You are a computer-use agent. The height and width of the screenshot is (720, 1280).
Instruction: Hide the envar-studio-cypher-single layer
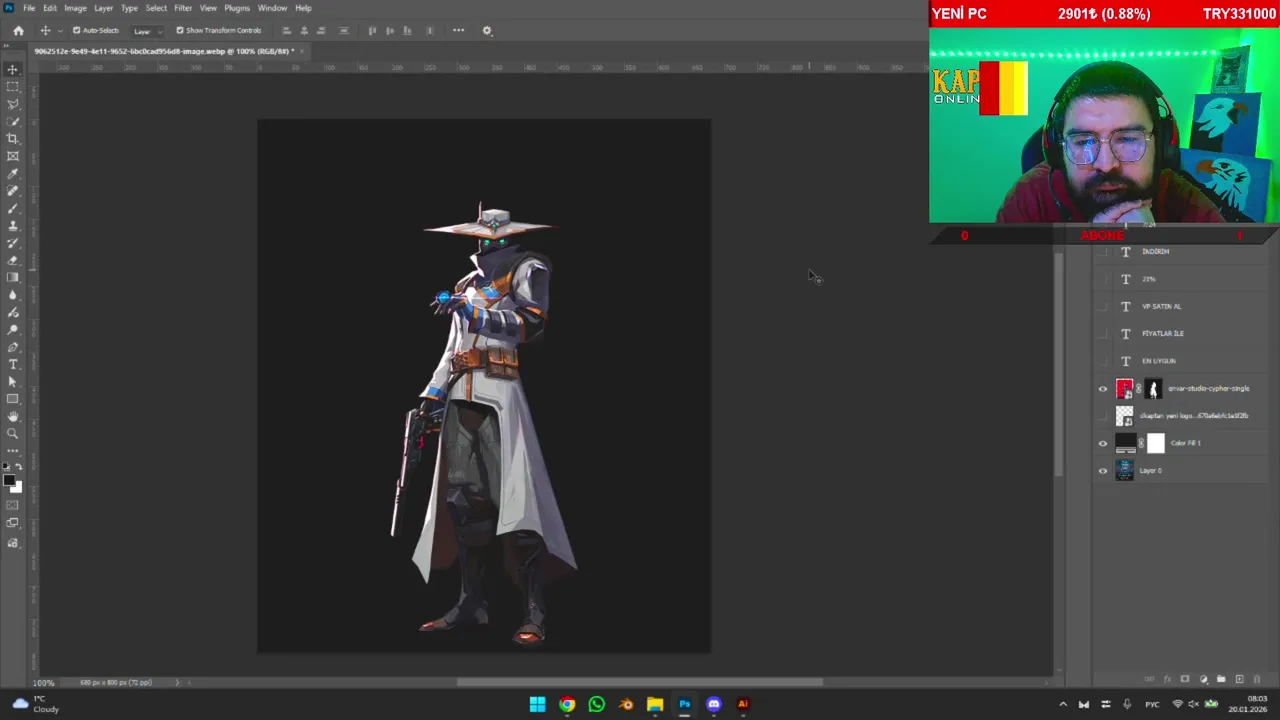click(x=1103, y=389)
